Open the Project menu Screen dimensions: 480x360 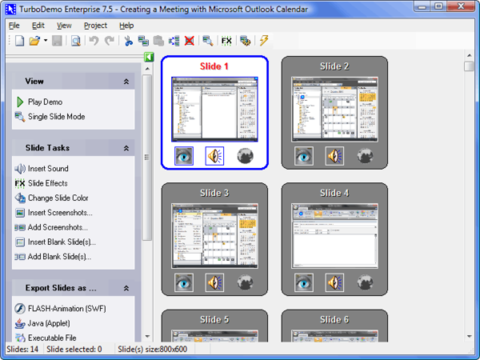tap(95, 26)
